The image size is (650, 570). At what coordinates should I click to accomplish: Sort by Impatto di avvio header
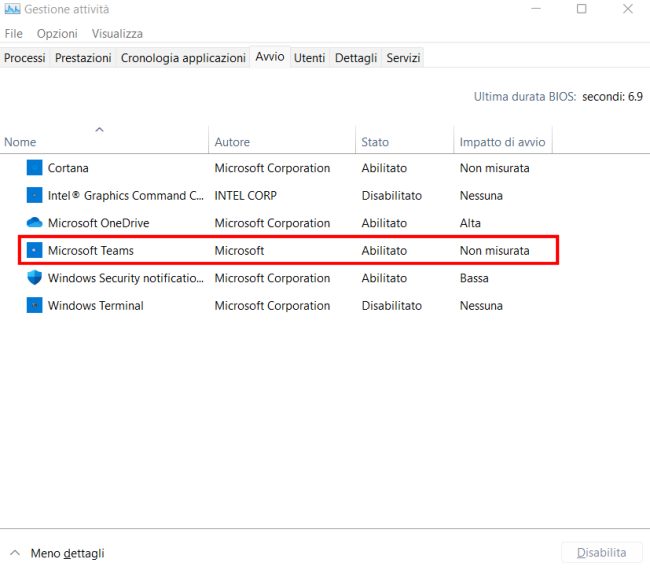coord(502,142)
